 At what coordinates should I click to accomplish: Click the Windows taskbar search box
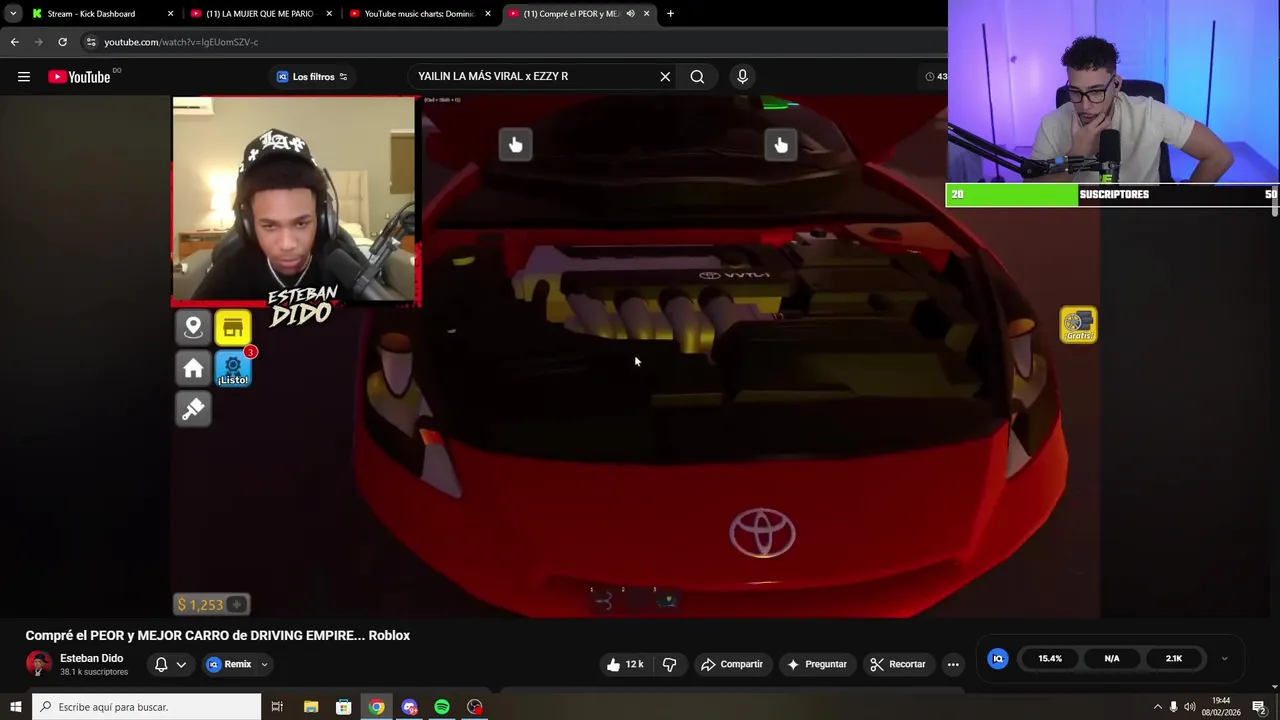tap(147, 707)
